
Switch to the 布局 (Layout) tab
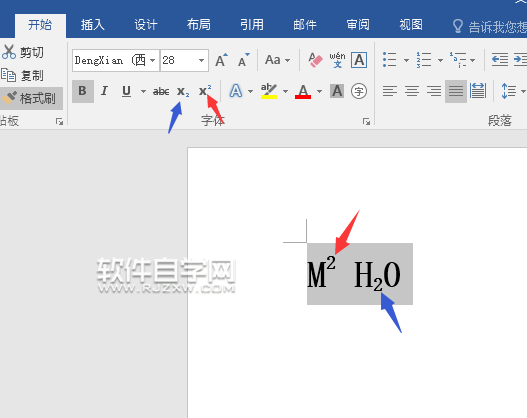tap(199, 25)
